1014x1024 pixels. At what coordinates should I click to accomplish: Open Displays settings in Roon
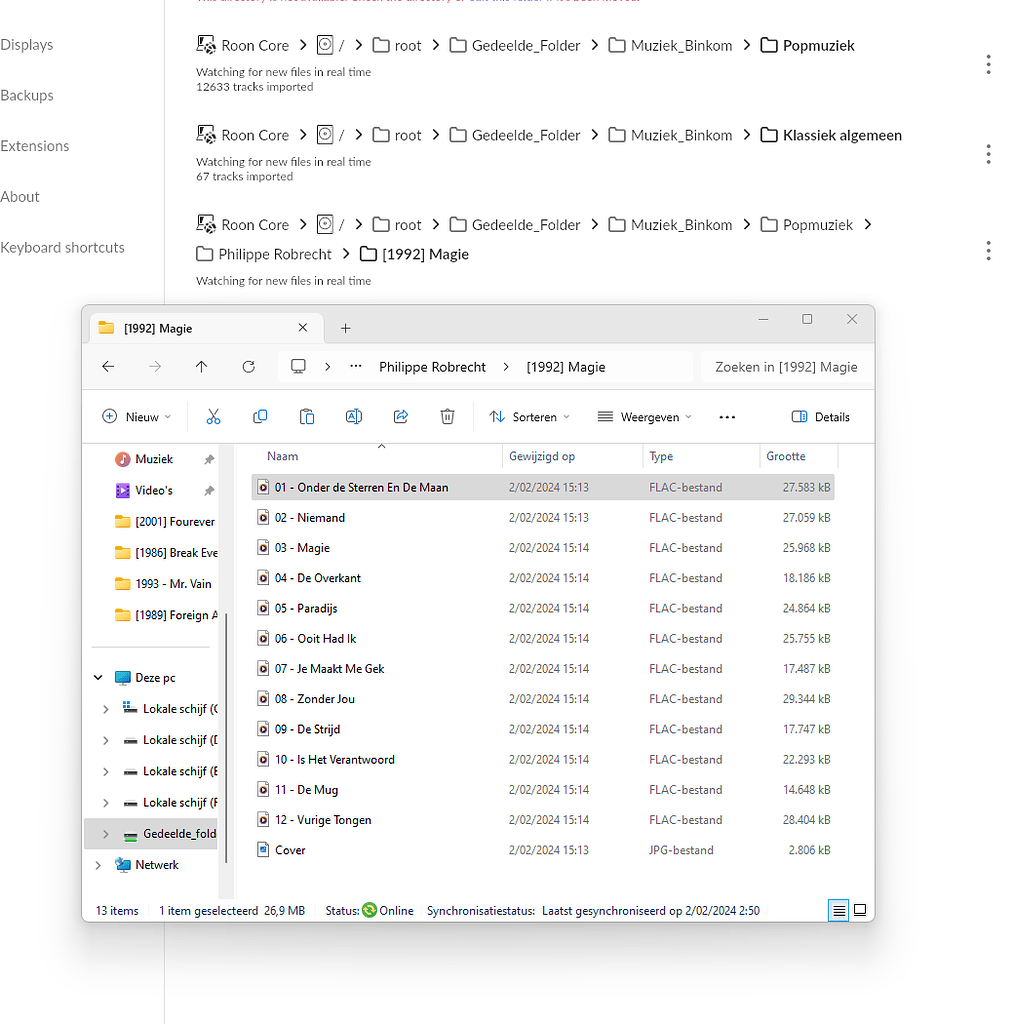(27, 44)
